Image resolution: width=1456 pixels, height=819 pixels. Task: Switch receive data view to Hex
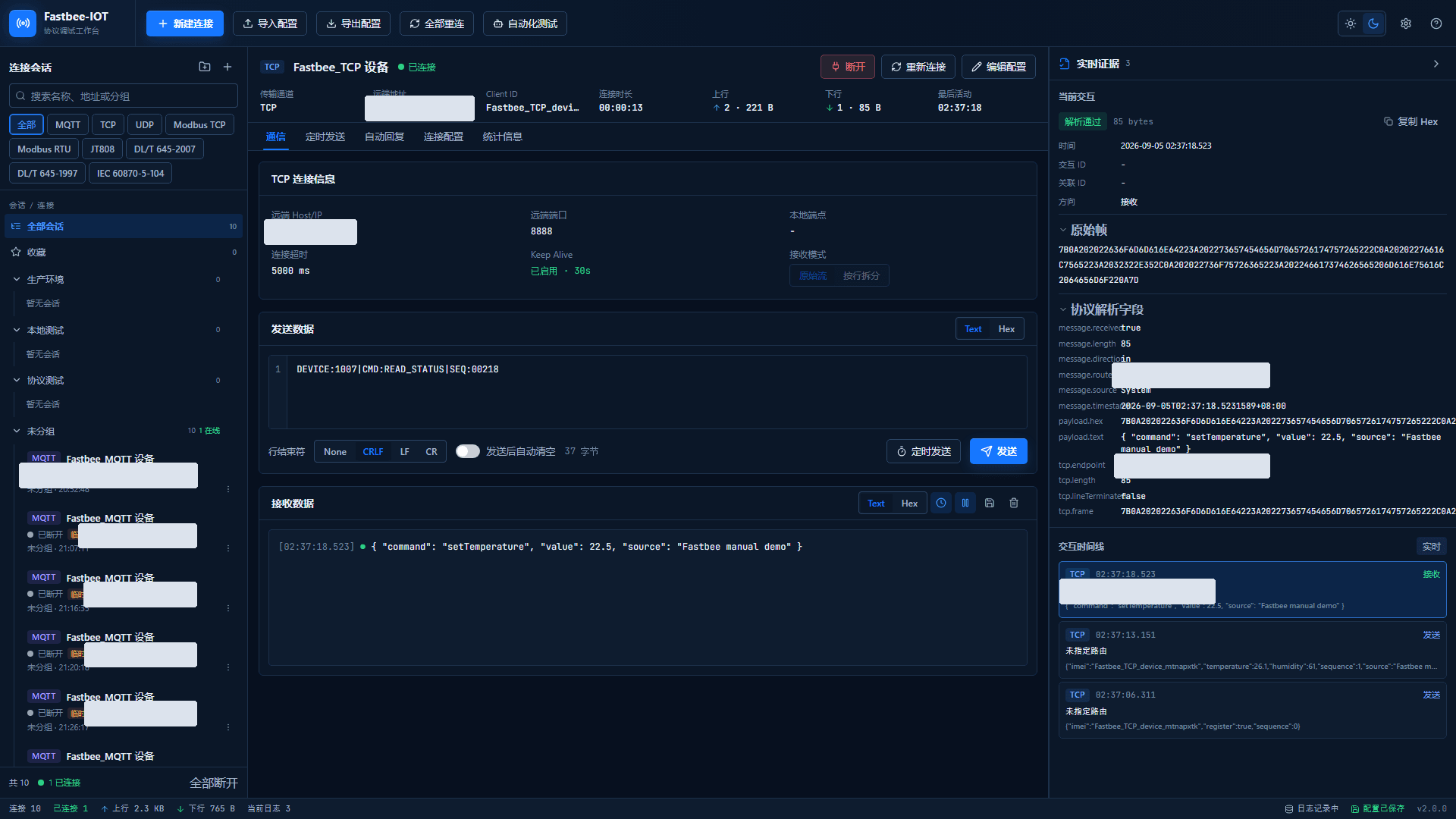coord(909,503)
